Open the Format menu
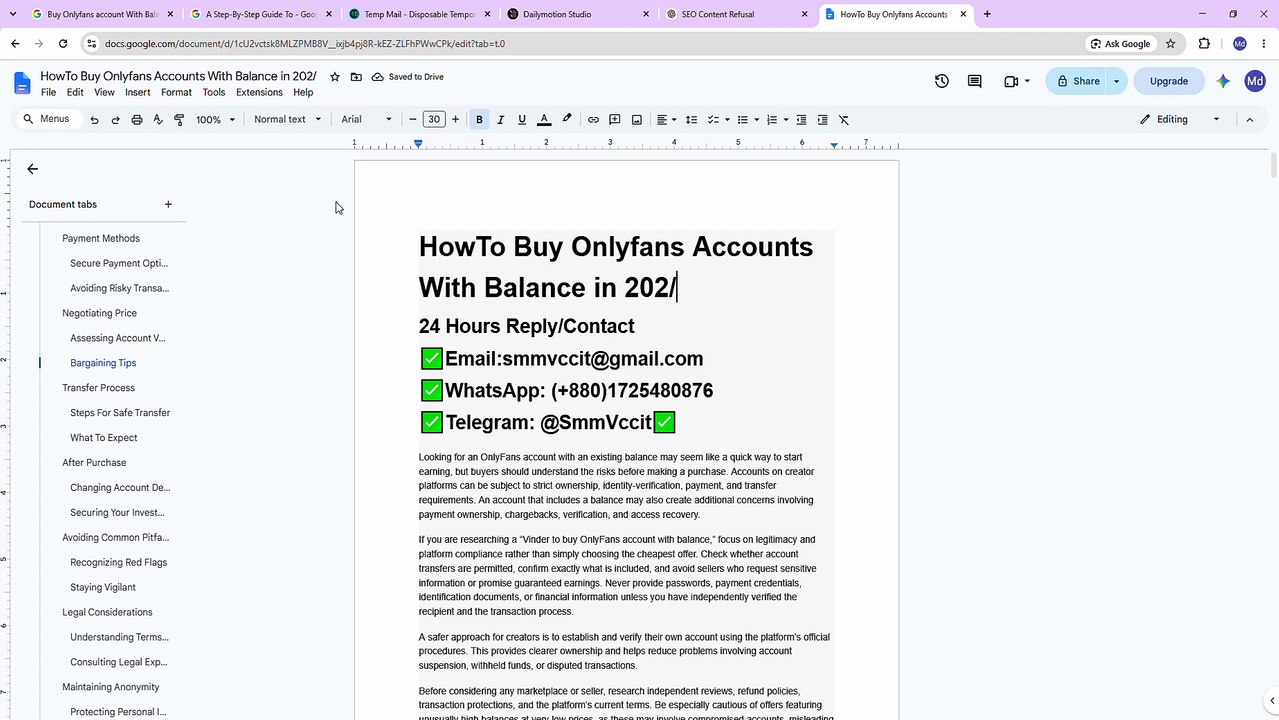1279x720 pixels. 176,92
